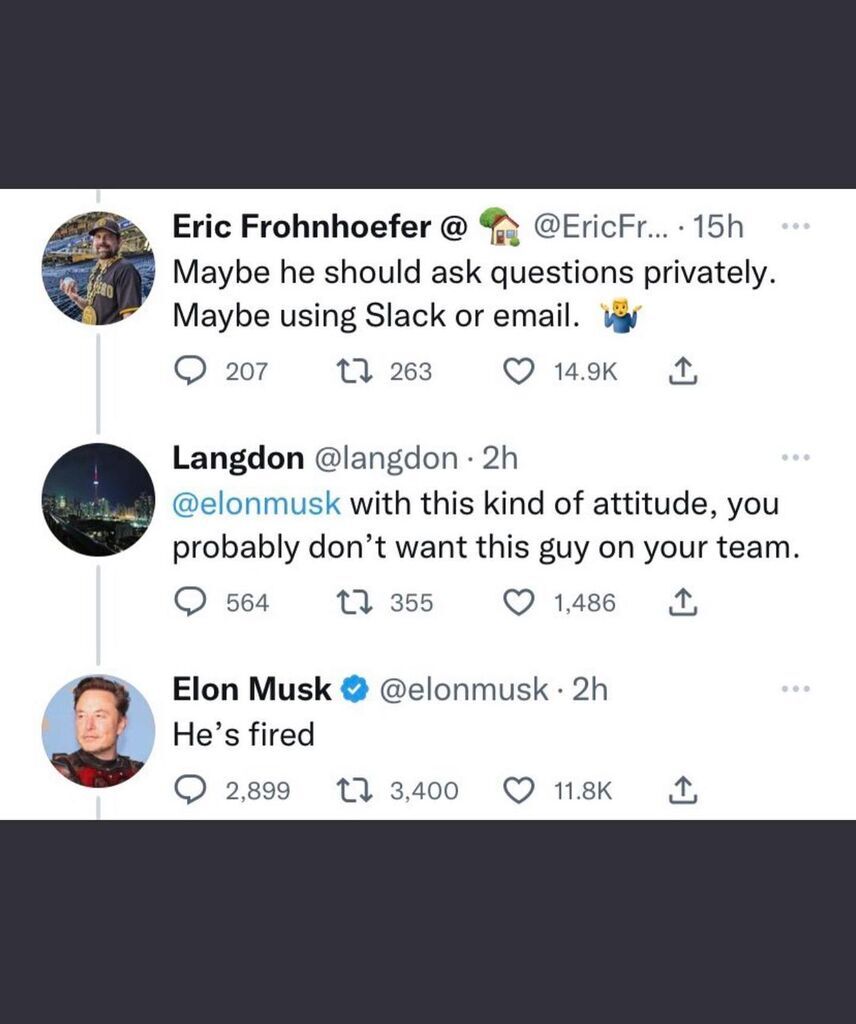The height and width of the screenshot is (1024, 856).
Task: Open Eric Frohnhoefer's profile picture
Action: point(98,269)
